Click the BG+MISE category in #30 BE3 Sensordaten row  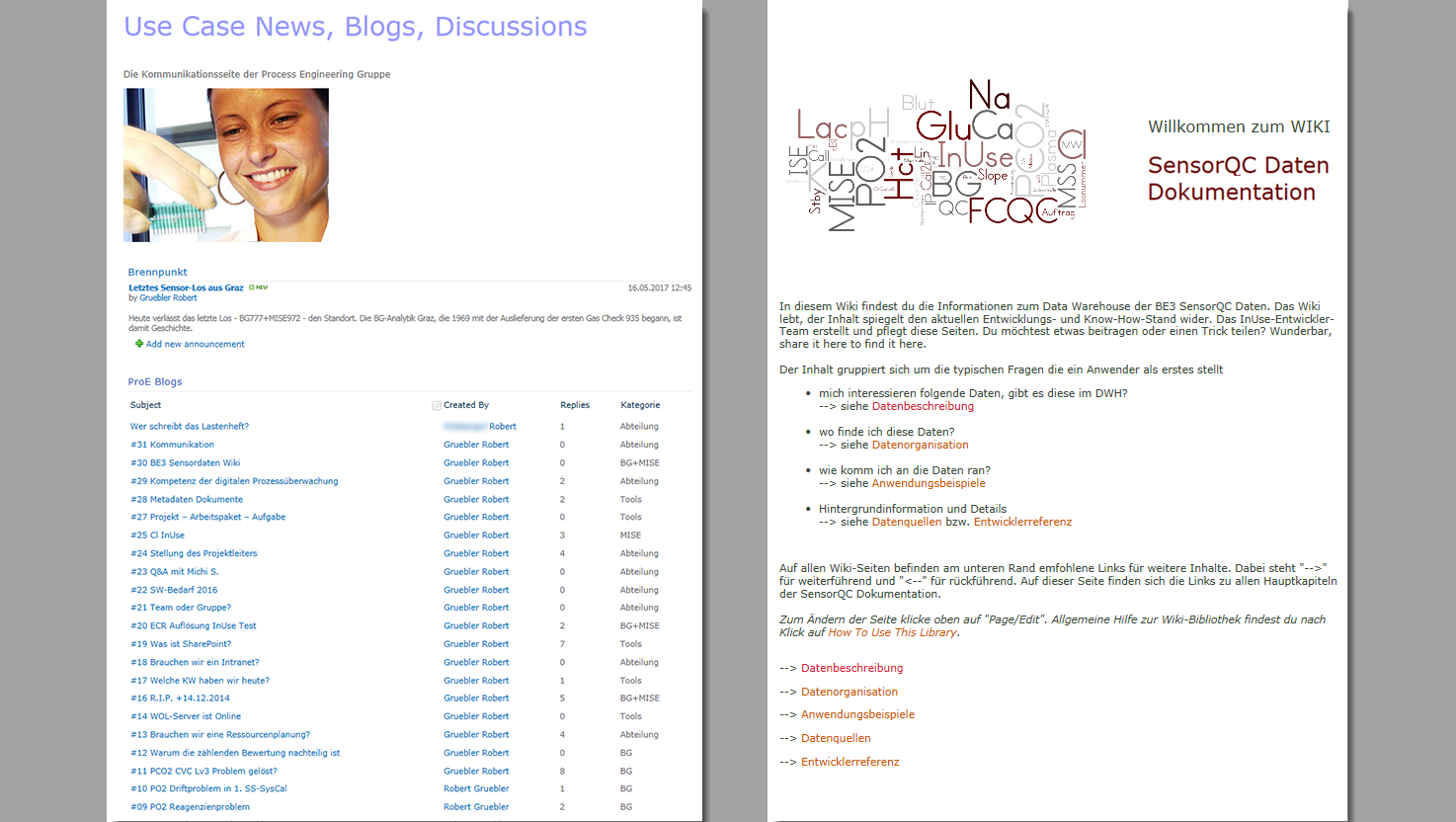tap(640, 462)
